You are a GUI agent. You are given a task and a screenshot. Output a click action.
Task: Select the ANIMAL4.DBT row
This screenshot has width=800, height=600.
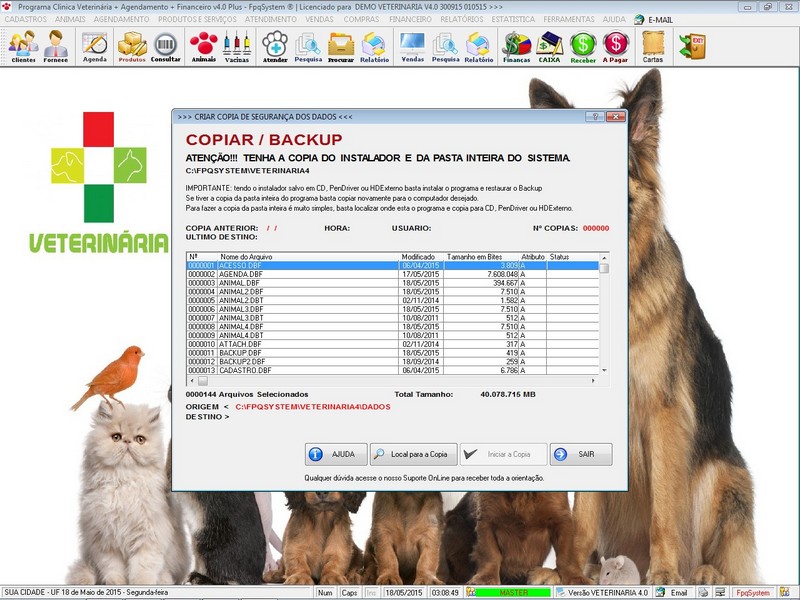pyautogui.click(x=393, y=336)
